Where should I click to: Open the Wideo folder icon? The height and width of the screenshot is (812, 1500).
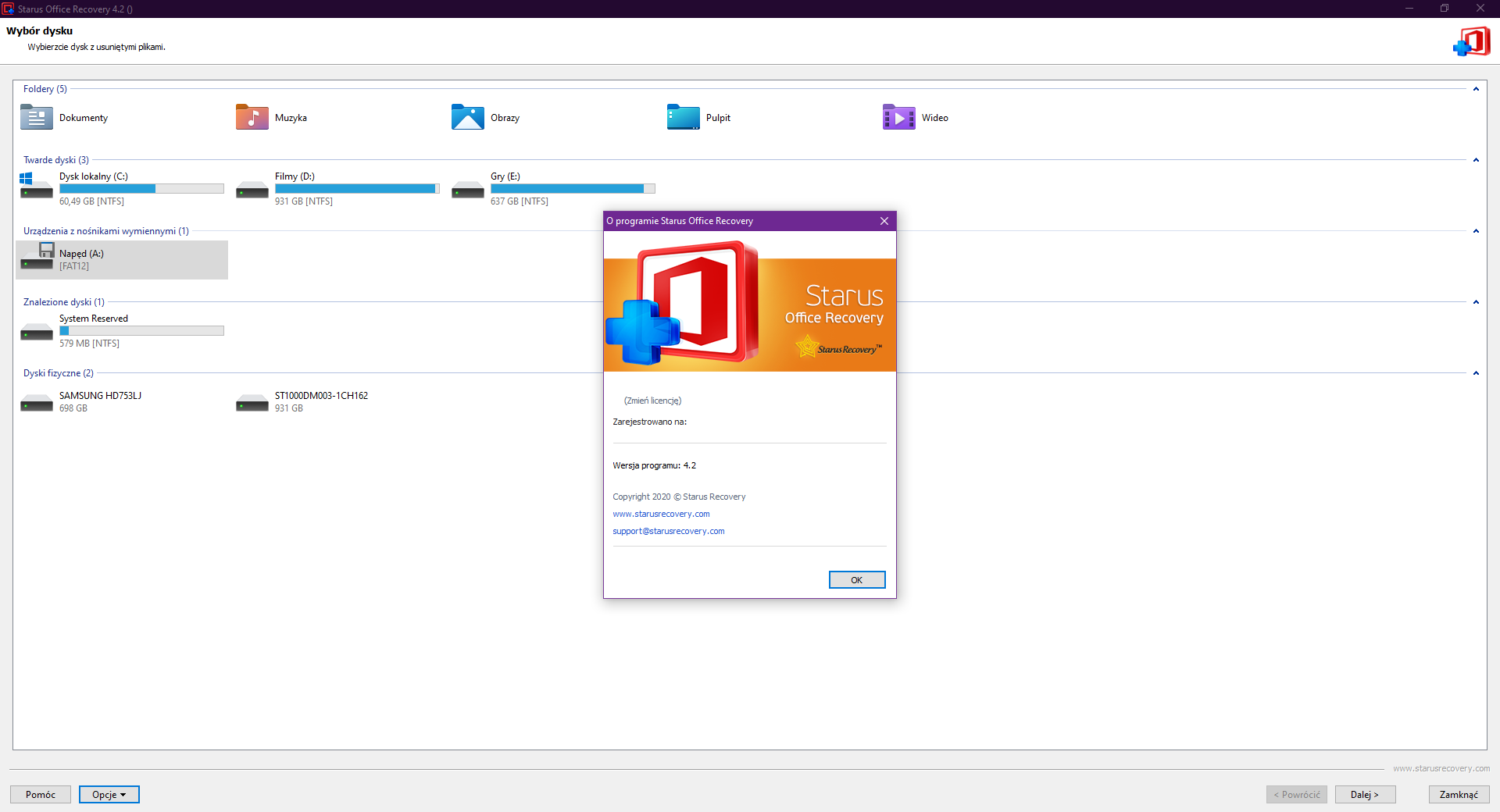pyautogui.click(x=899, y=118)
